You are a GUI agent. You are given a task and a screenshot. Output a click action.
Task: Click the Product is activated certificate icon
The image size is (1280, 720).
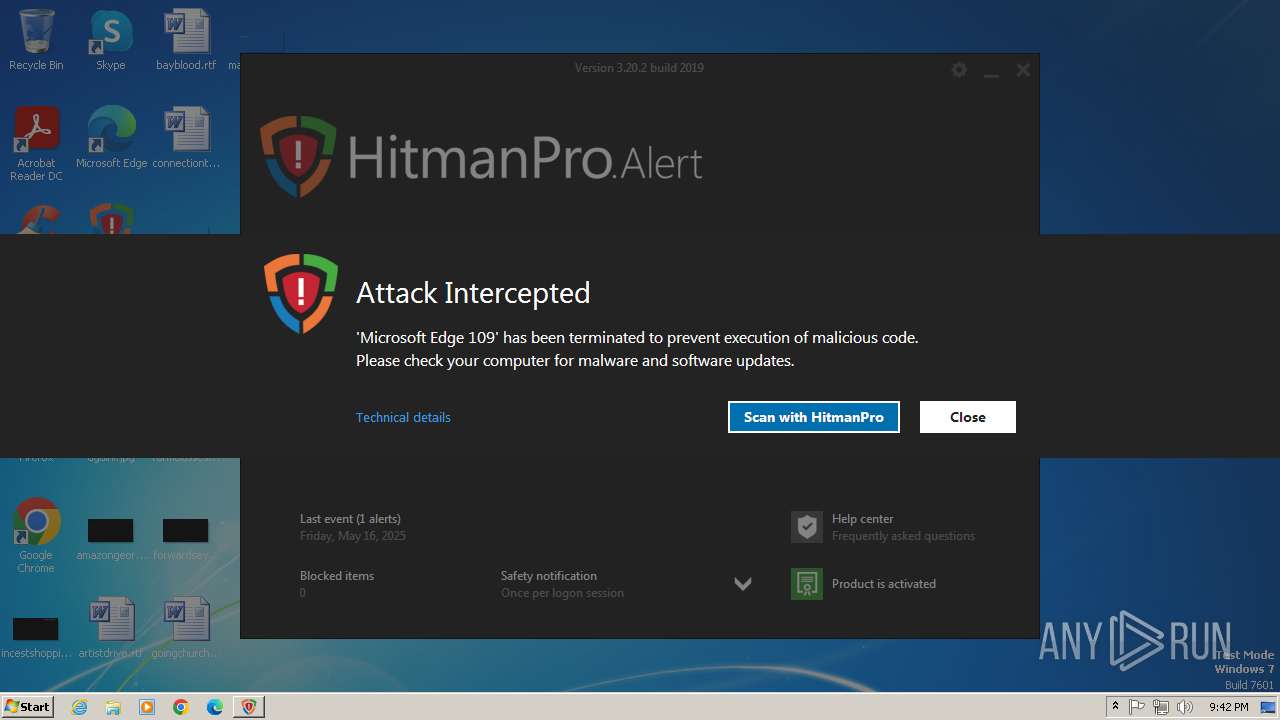(806, 584)
